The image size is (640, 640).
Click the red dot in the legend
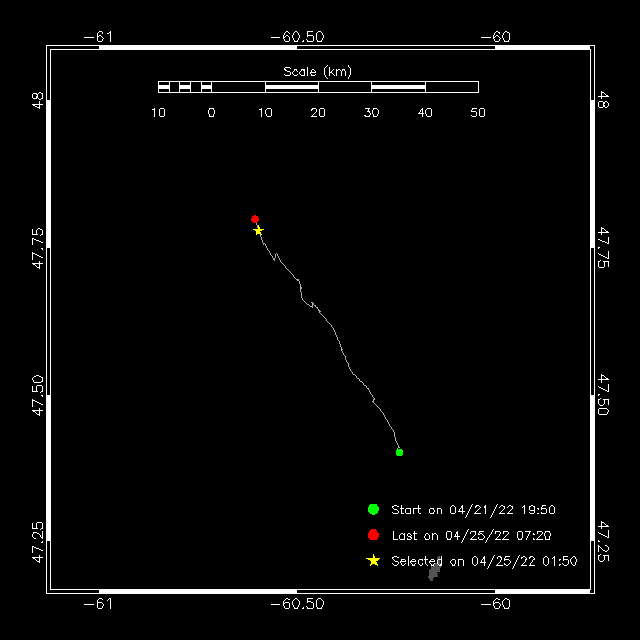(x=373, y=535)
